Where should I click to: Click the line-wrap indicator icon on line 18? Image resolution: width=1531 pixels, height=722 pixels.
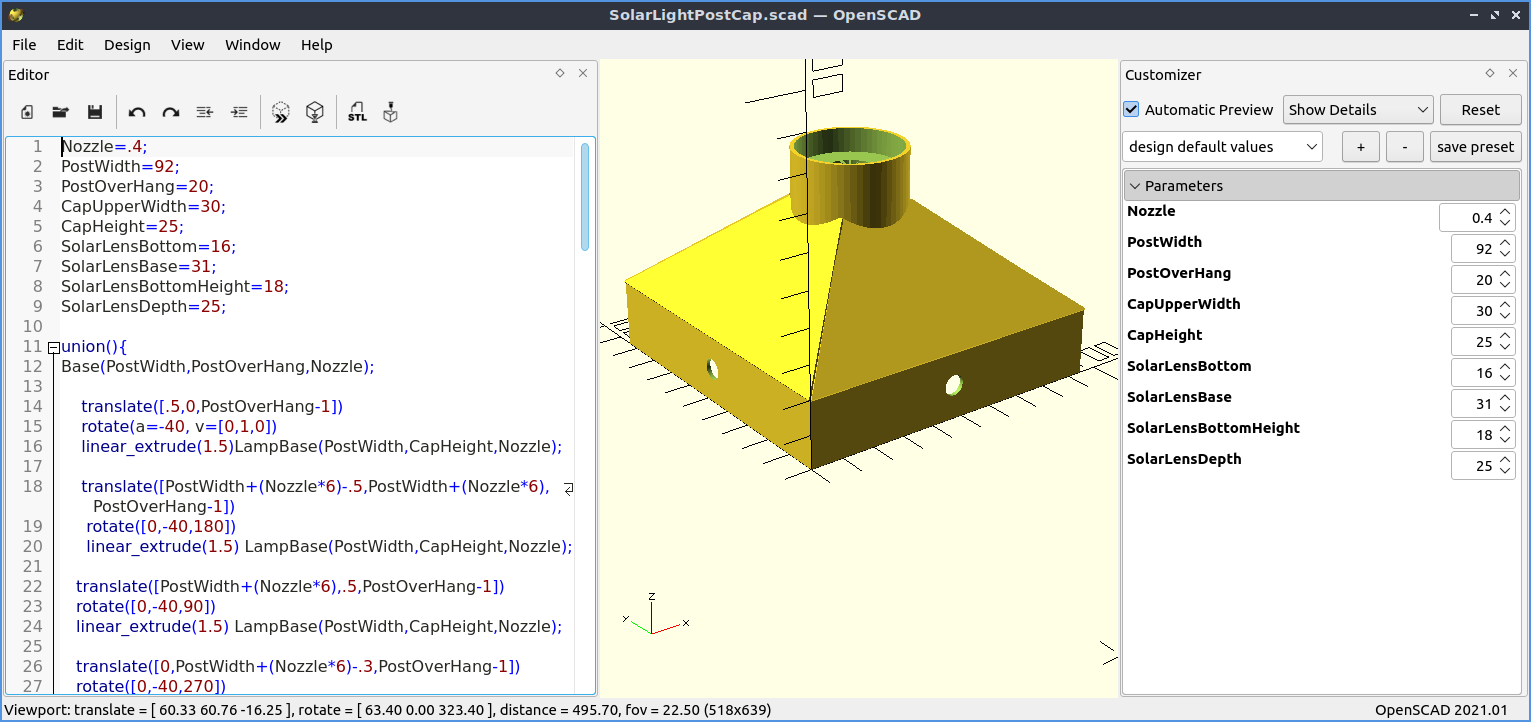click(569, 488)
